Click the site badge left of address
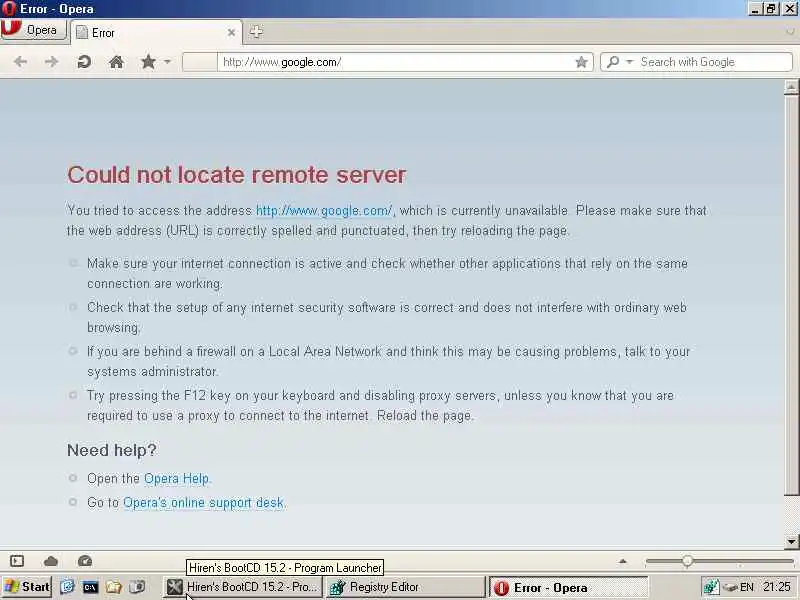800x600 pixels. pos(199,62)
